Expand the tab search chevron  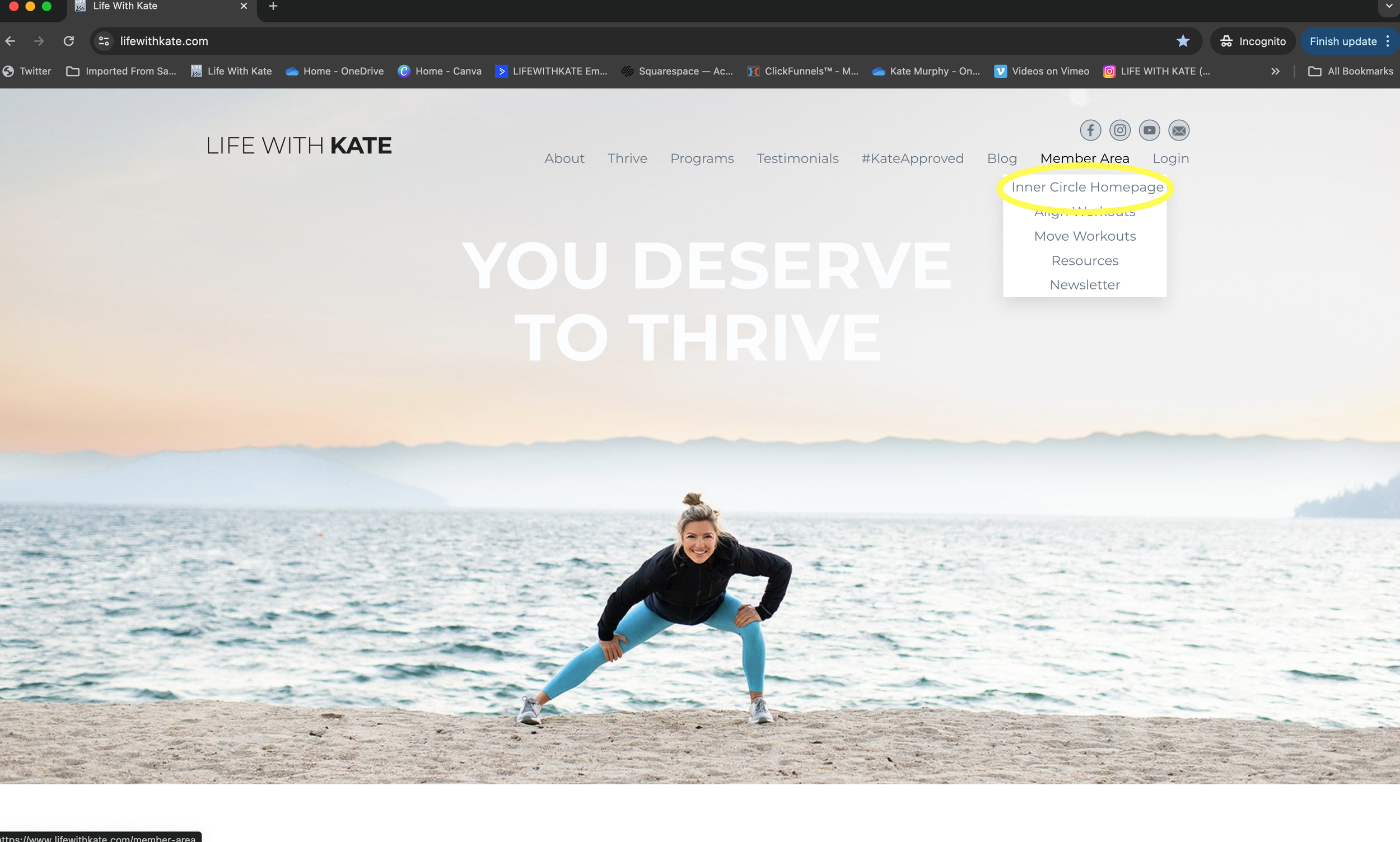[1389, 6]
